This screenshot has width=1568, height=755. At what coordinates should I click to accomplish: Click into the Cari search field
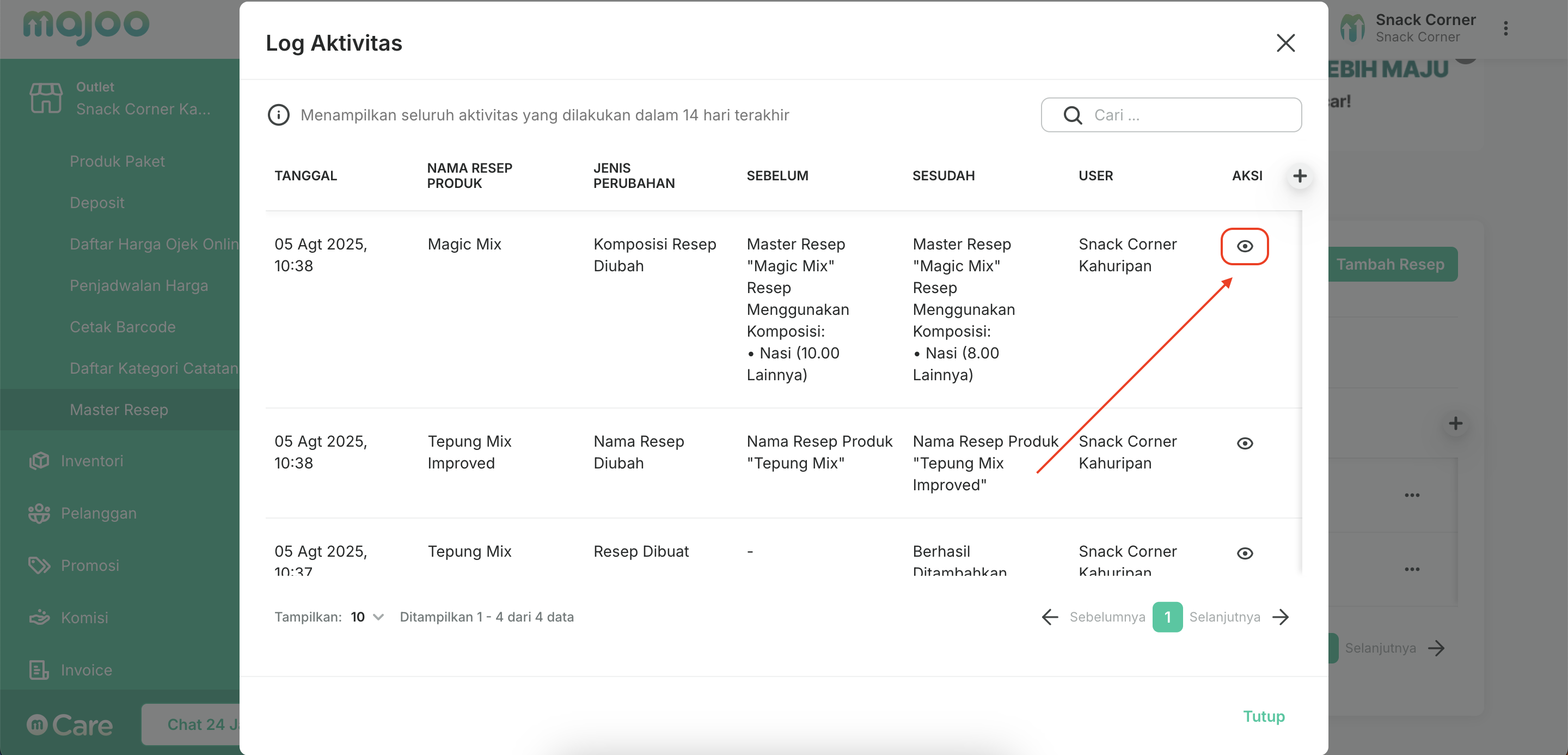[x=1187, y=115]
